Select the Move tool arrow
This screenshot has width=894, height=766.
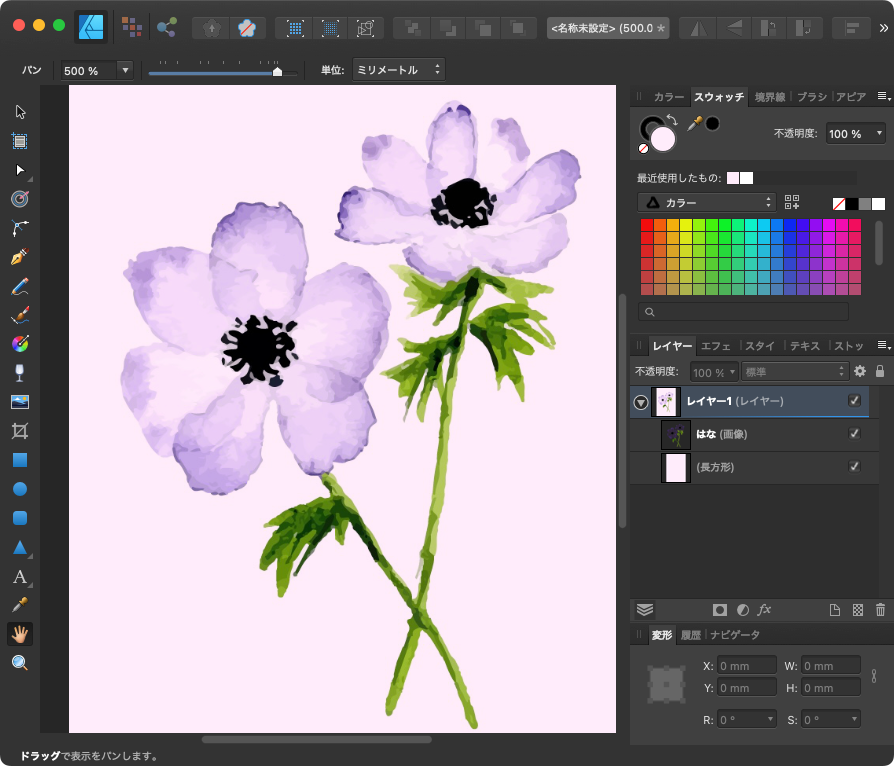(x=20, y=112)
